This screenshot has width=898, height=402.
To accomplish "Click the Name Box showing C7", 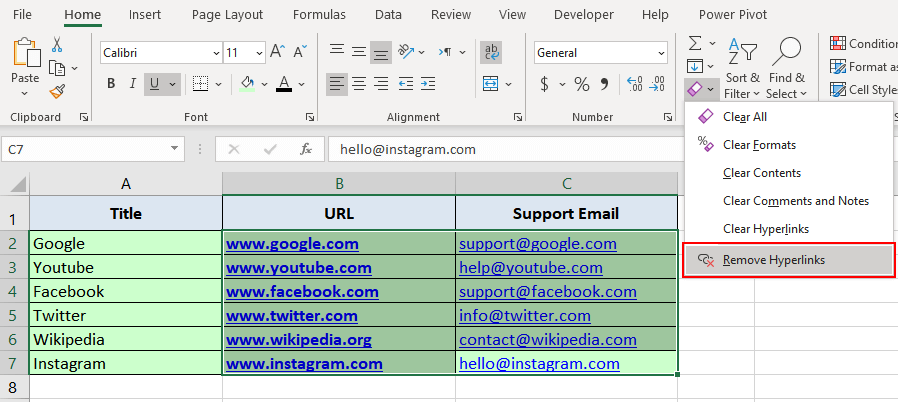I will [x=93, y=149].
